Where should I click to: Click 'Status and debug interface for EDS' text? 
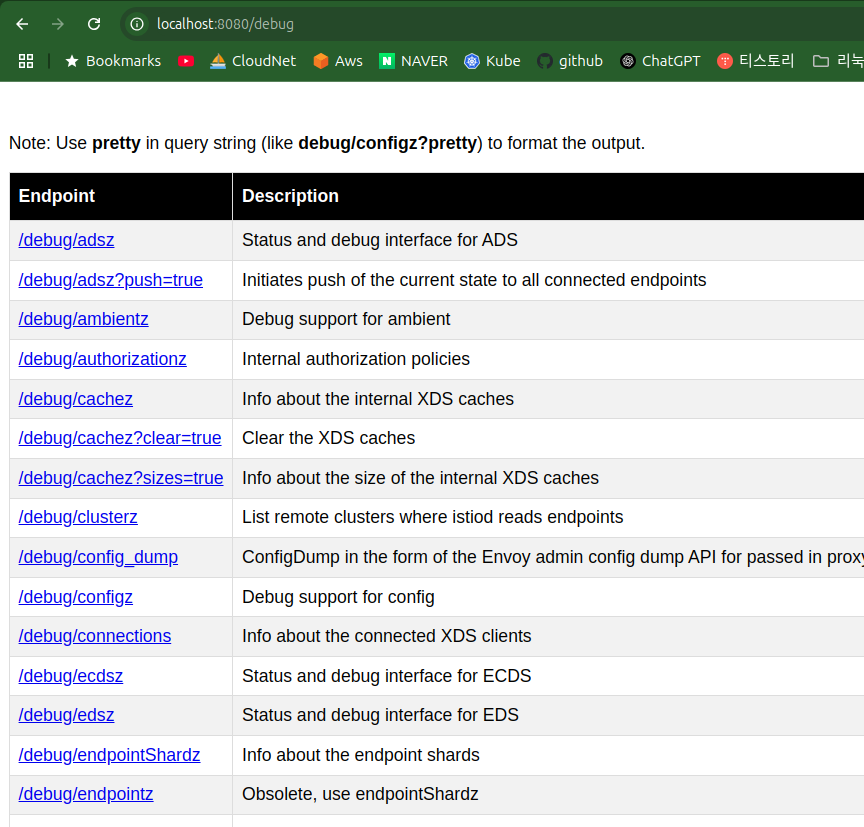click(380, 715)
